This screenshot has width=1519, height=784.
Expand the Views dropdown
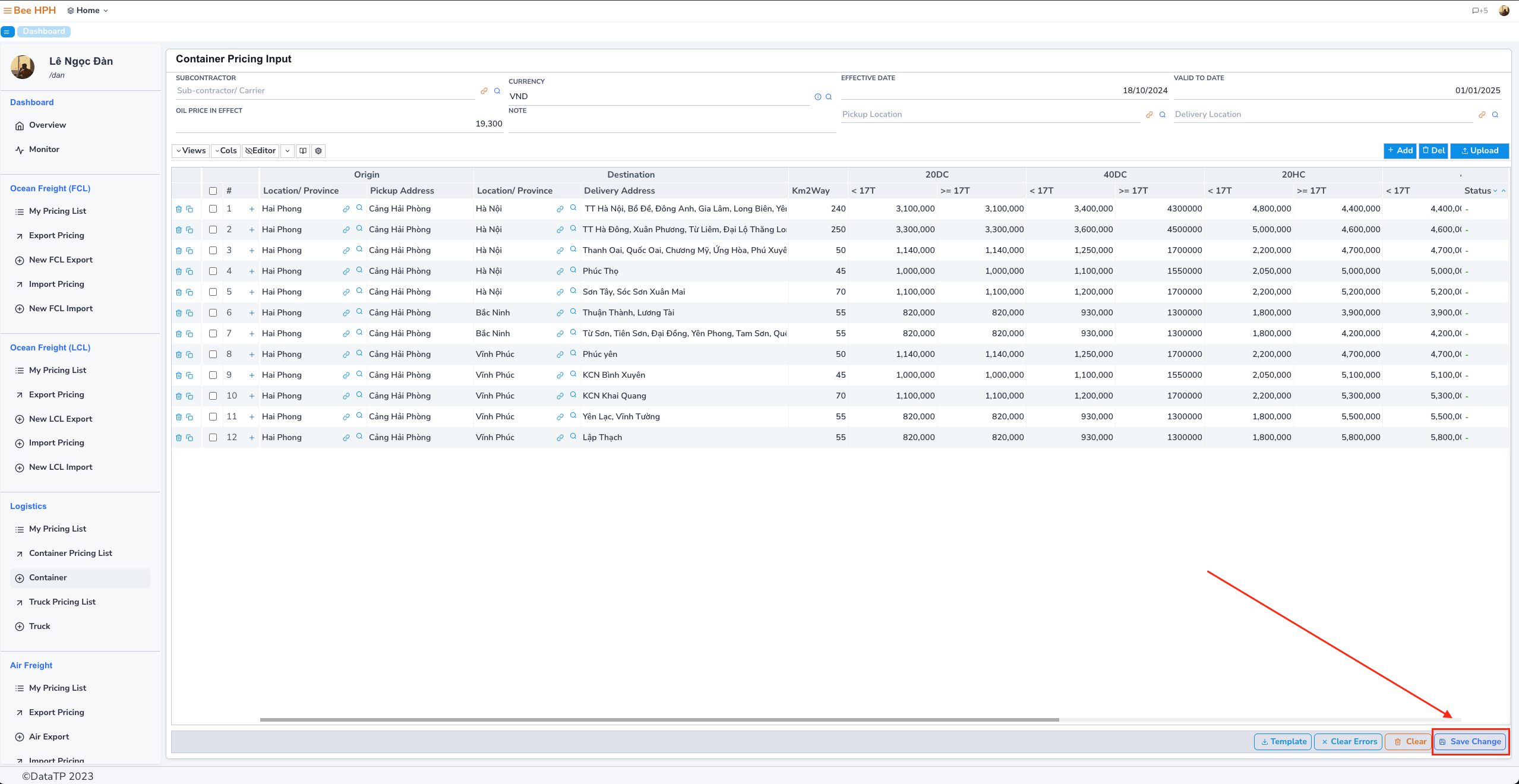pos(191,151)
